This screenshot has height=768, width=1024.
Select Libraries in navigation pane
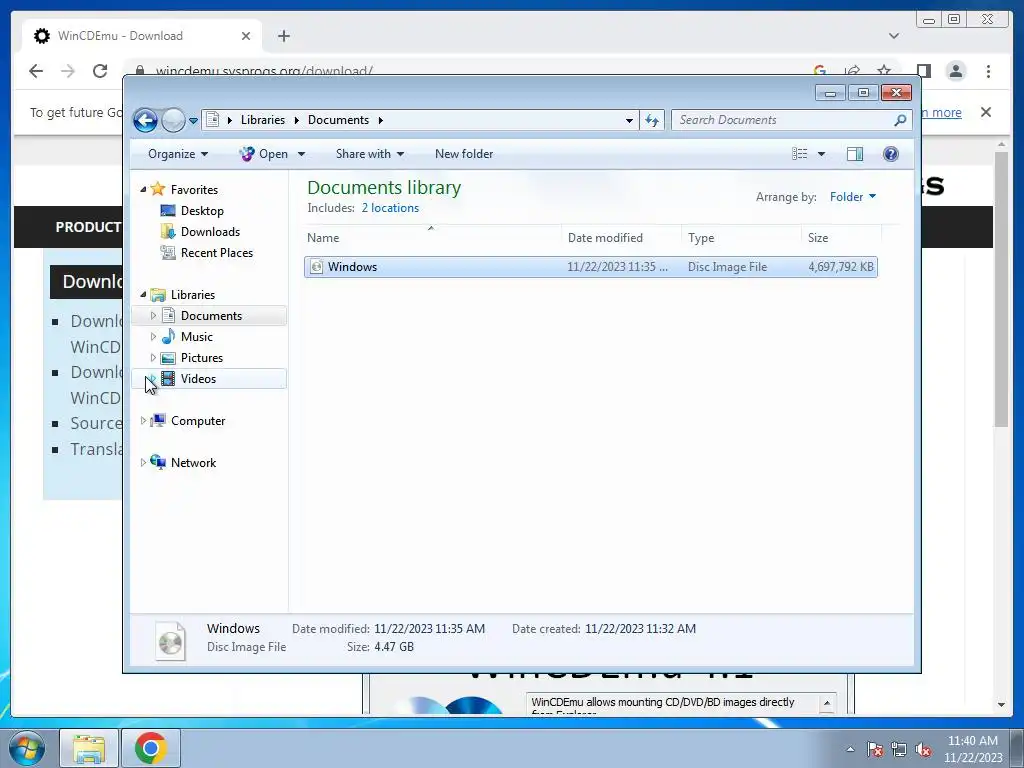(x=193, y=295)
